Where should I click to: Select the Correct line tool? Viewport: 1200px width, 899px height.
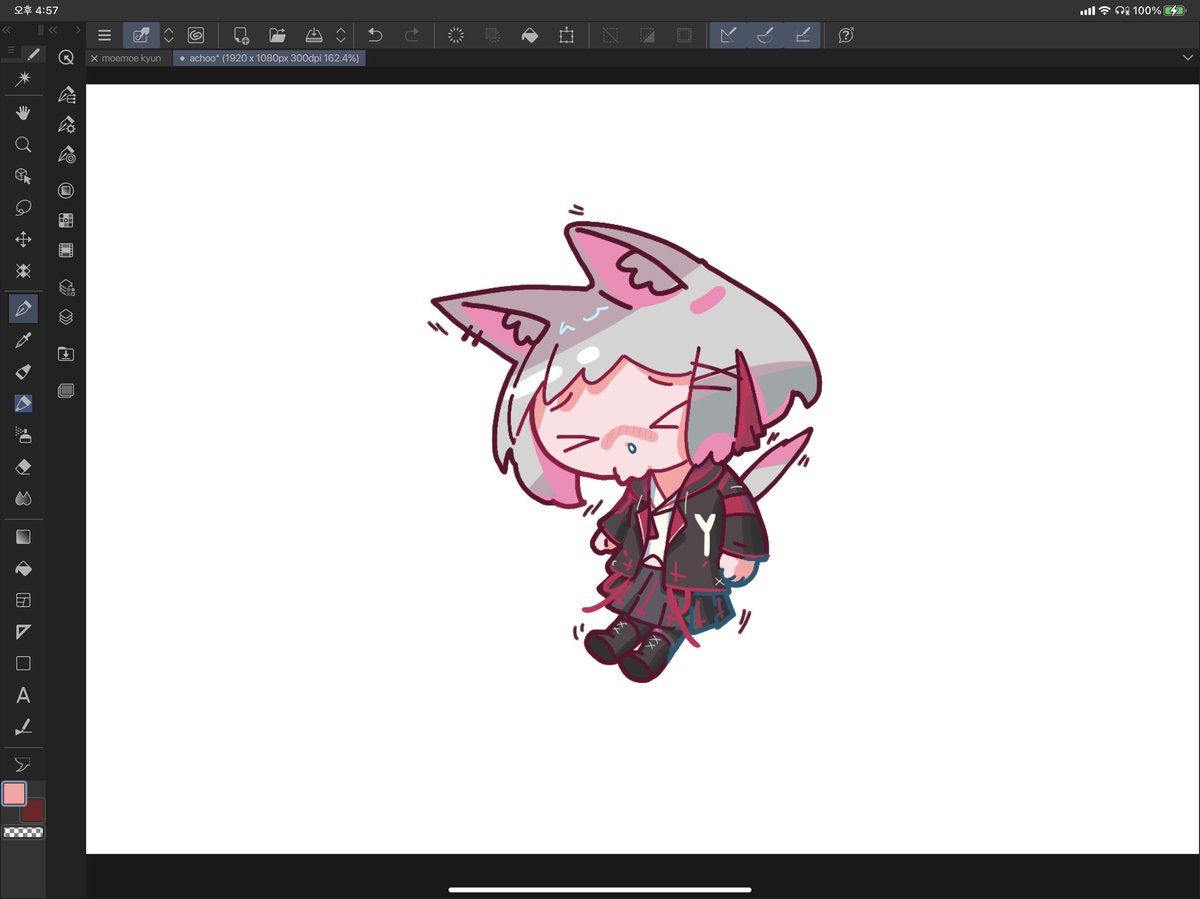(x=23, y=727)
